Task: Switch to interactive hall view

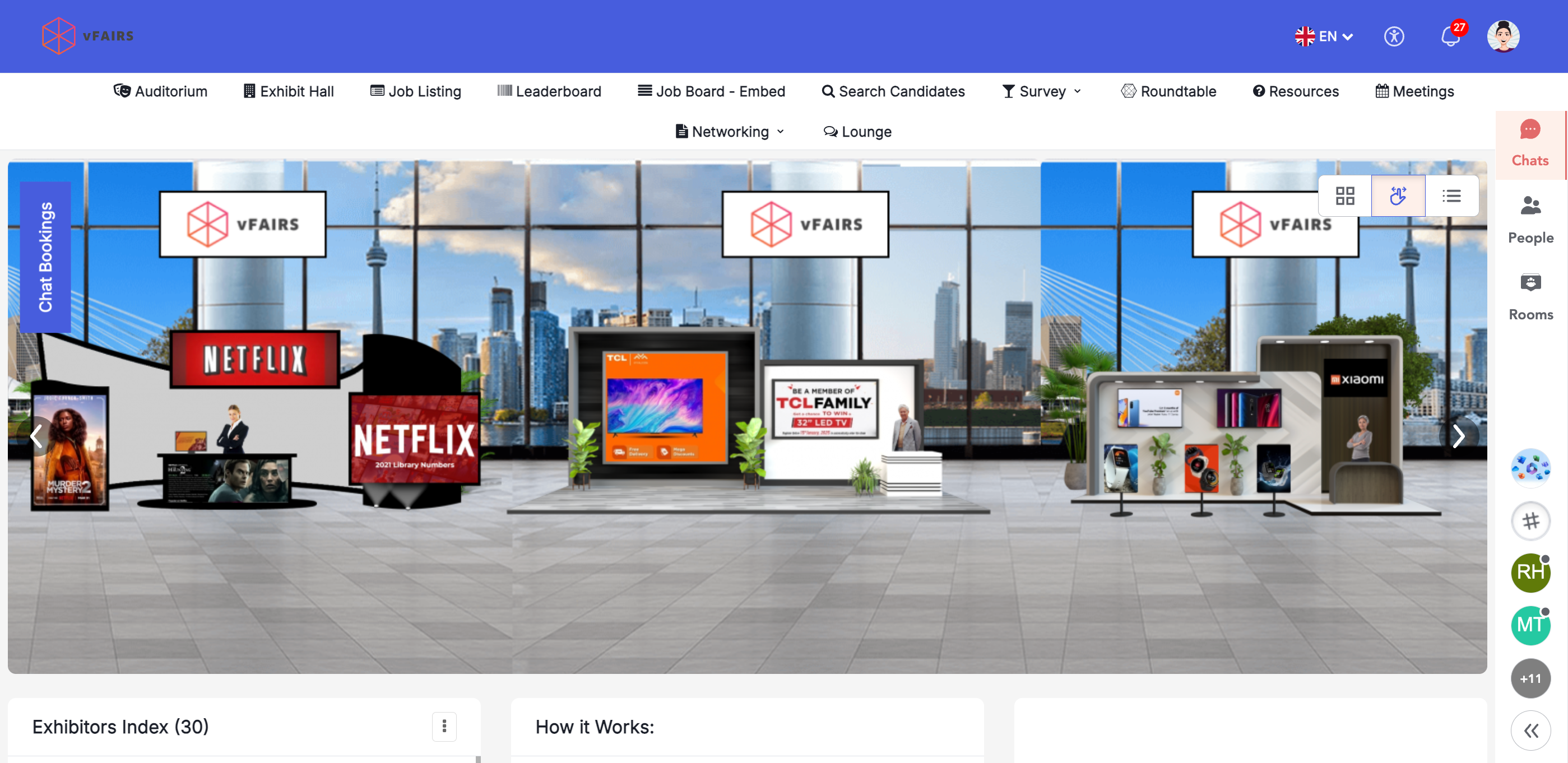Action: (x=1398, y=196)
